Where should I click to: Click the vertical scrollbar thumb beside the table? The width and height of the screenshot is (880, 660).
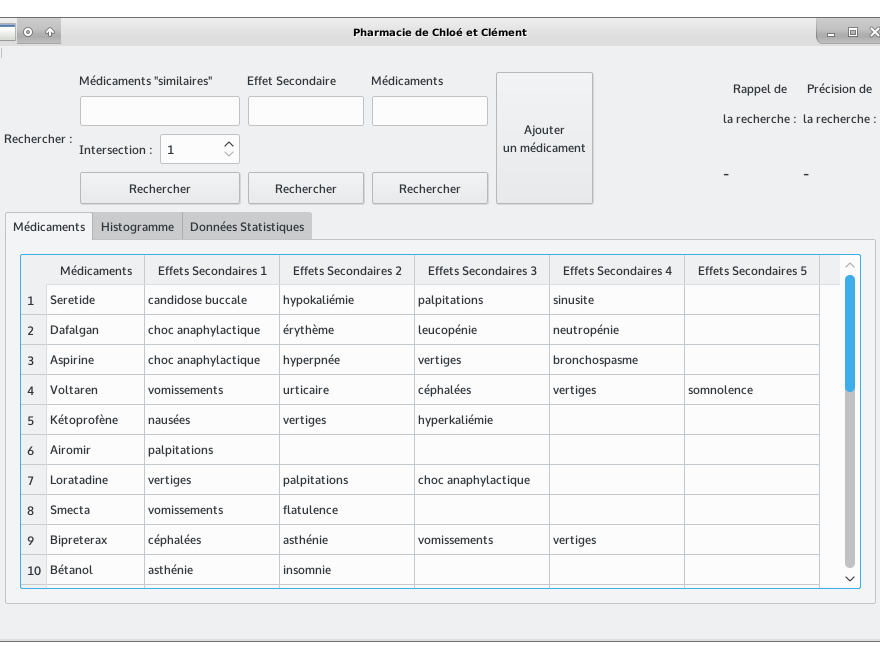pos(849,330)
